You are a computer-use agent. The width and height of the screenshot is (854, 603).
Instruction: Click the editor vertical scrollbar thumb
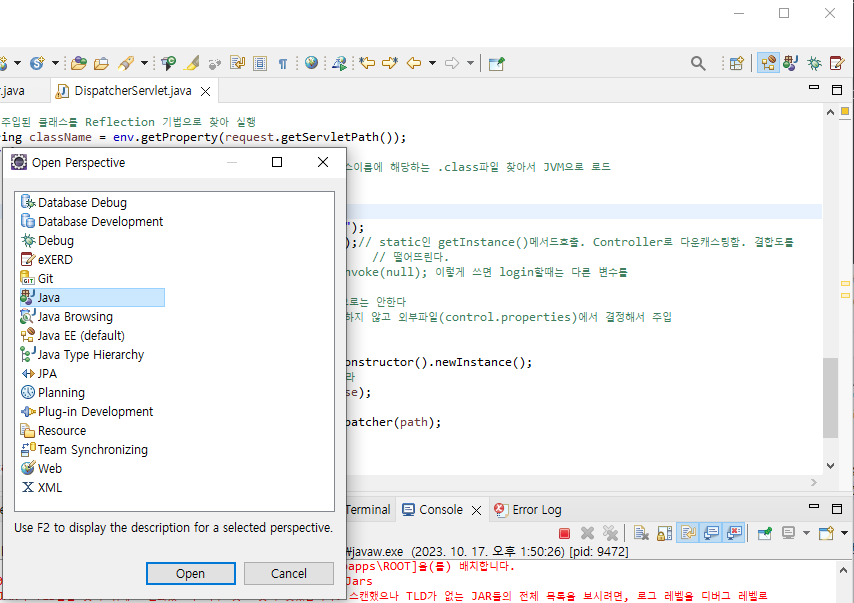tap(830, 398)
